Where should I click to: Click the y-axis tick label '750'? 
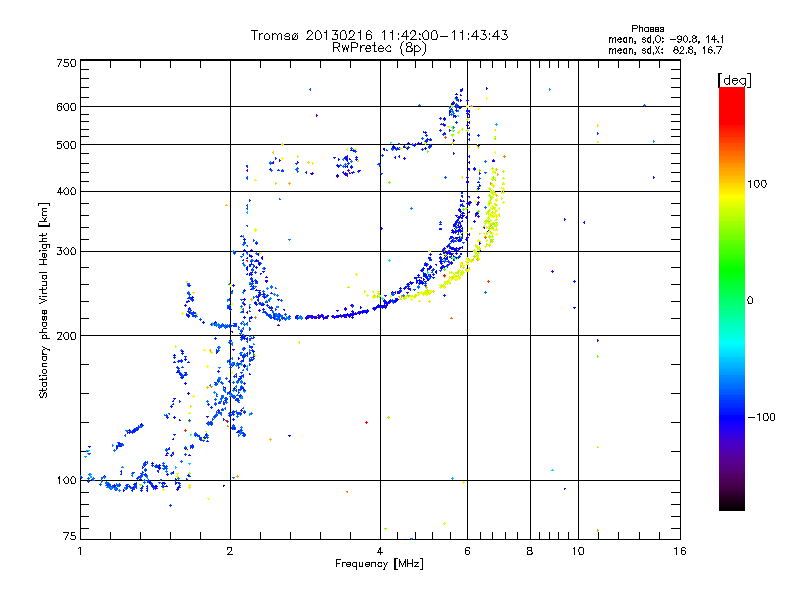(x=66, y=63)
